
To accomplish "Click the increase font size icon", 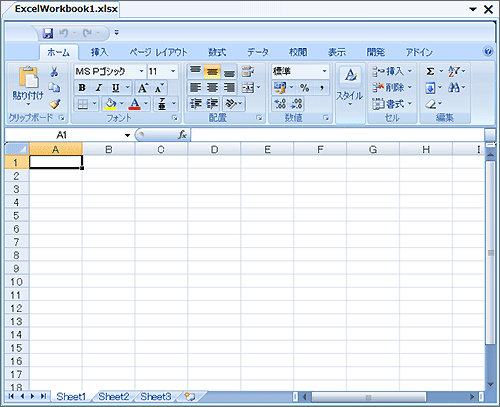I will 143,88.
